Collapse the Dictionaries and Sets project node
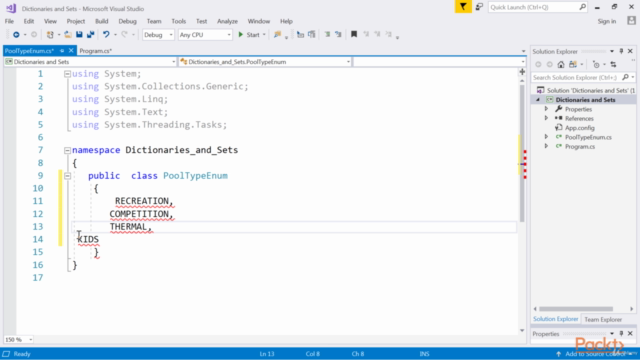Screen dimensions: 640x360 tap(538, 100)
